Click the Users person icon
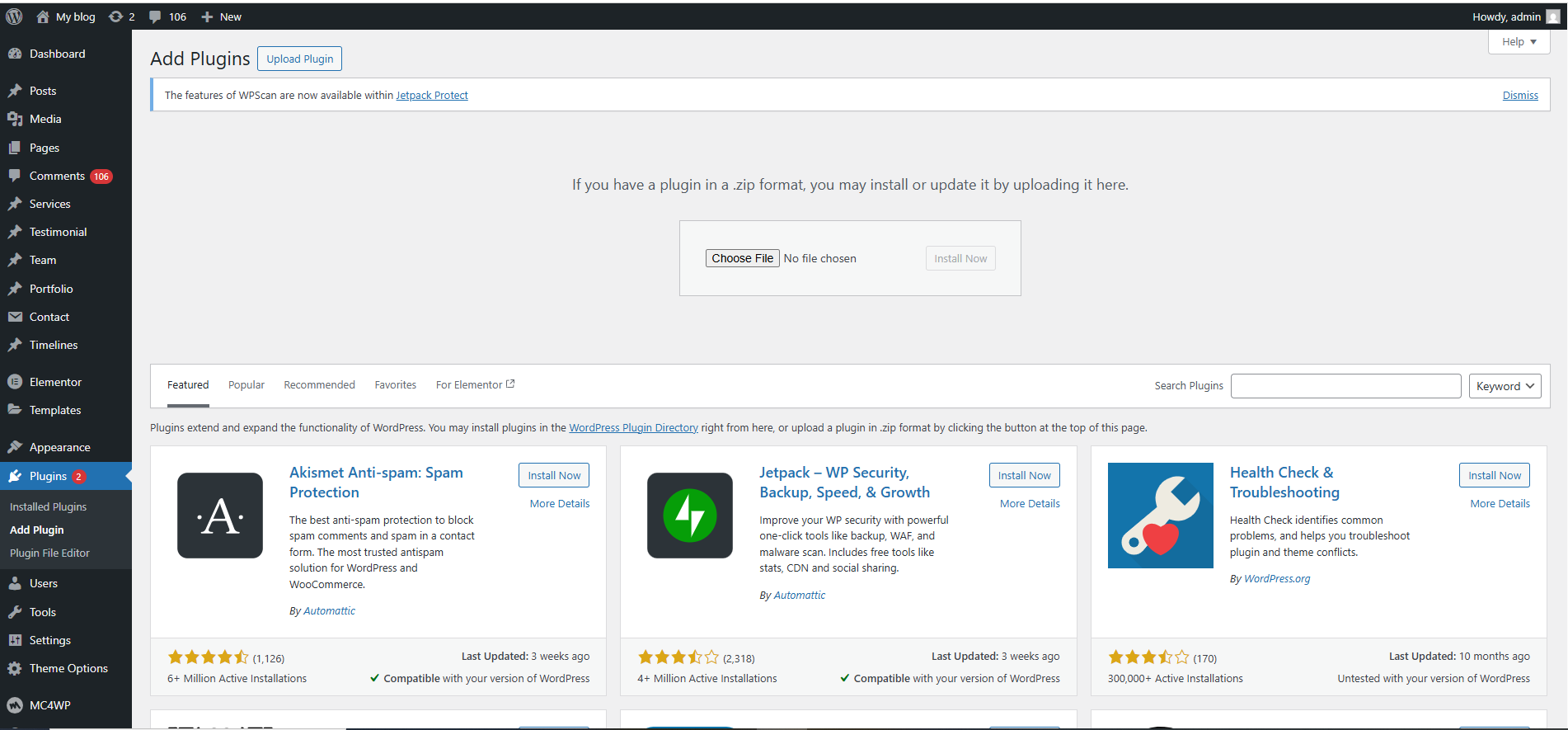This screenshot has width=1568, height=730. pyautogui.click(x=15, y=583)
